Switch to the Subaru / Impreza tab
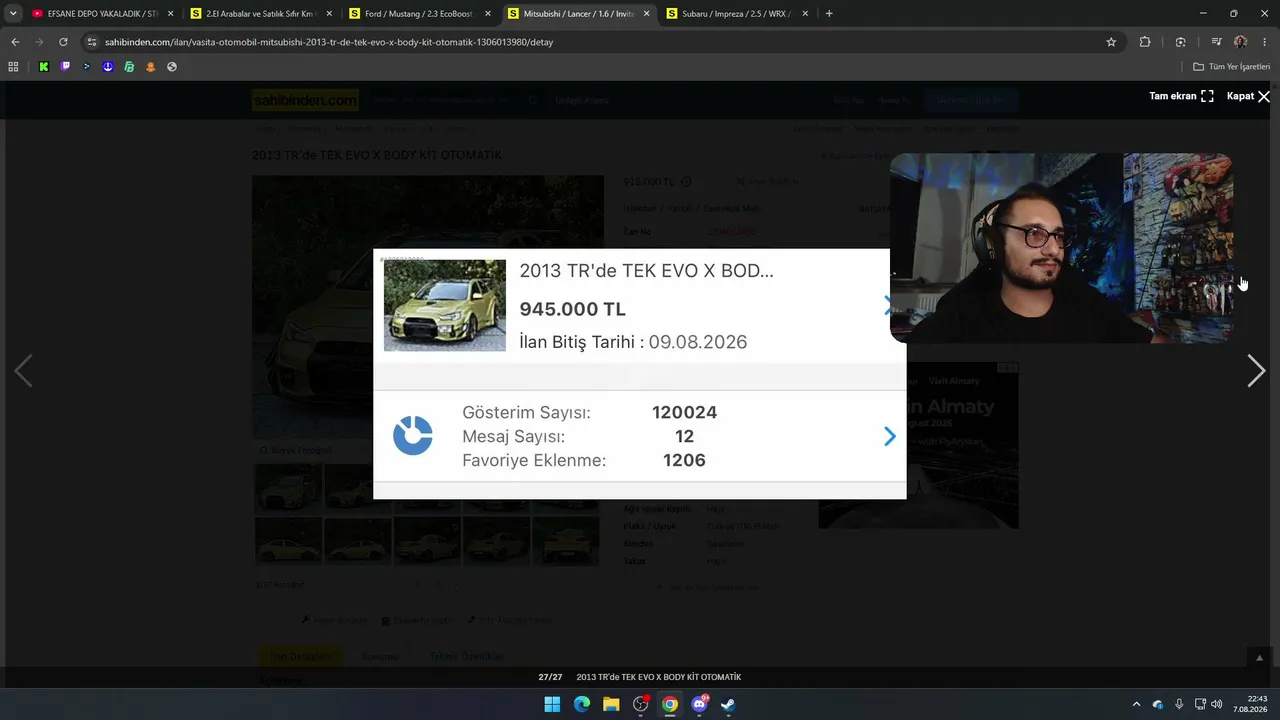Image resolution: width=1280 pixels, height=720 pixels. 735,14
